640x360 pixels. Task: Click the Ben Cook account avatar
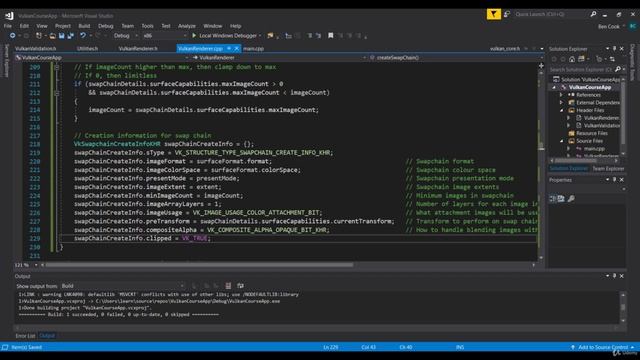click(x=633, y=26)
